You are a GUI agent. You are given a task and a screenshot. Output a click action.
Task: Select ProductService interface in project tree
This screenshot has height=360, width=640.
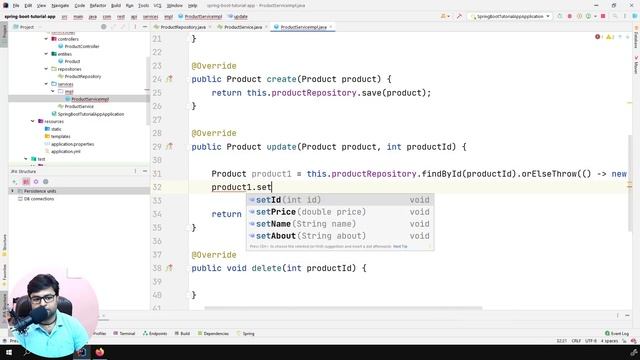[79, 107]
